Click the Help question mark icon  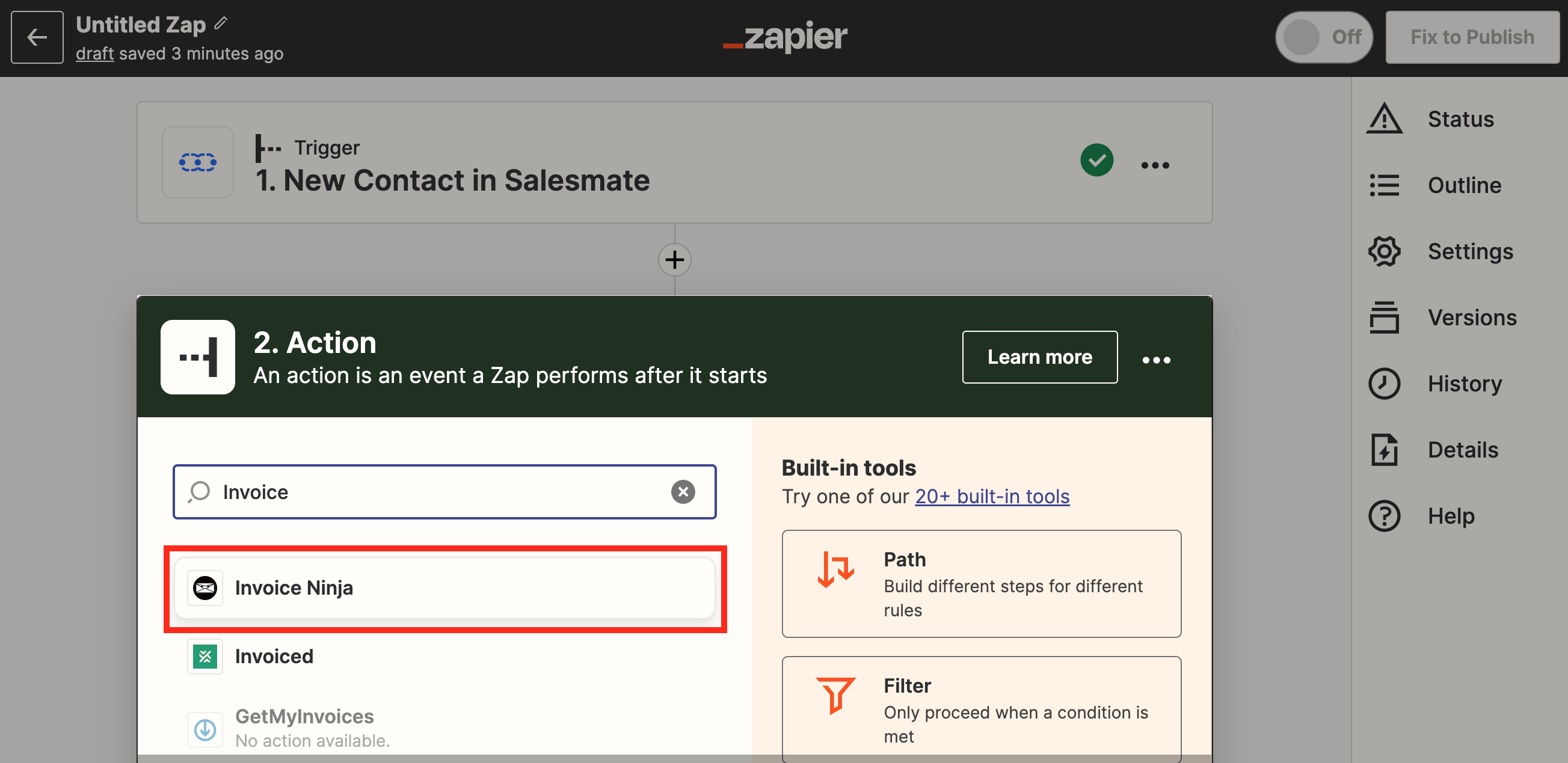click(x=1384, y=516)
